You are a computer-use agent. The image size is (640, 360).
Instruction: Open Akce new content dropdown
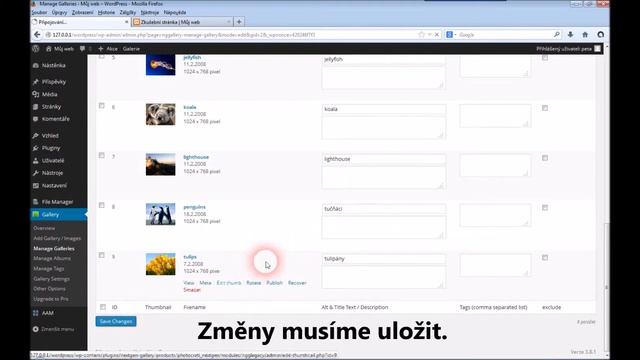108,49
